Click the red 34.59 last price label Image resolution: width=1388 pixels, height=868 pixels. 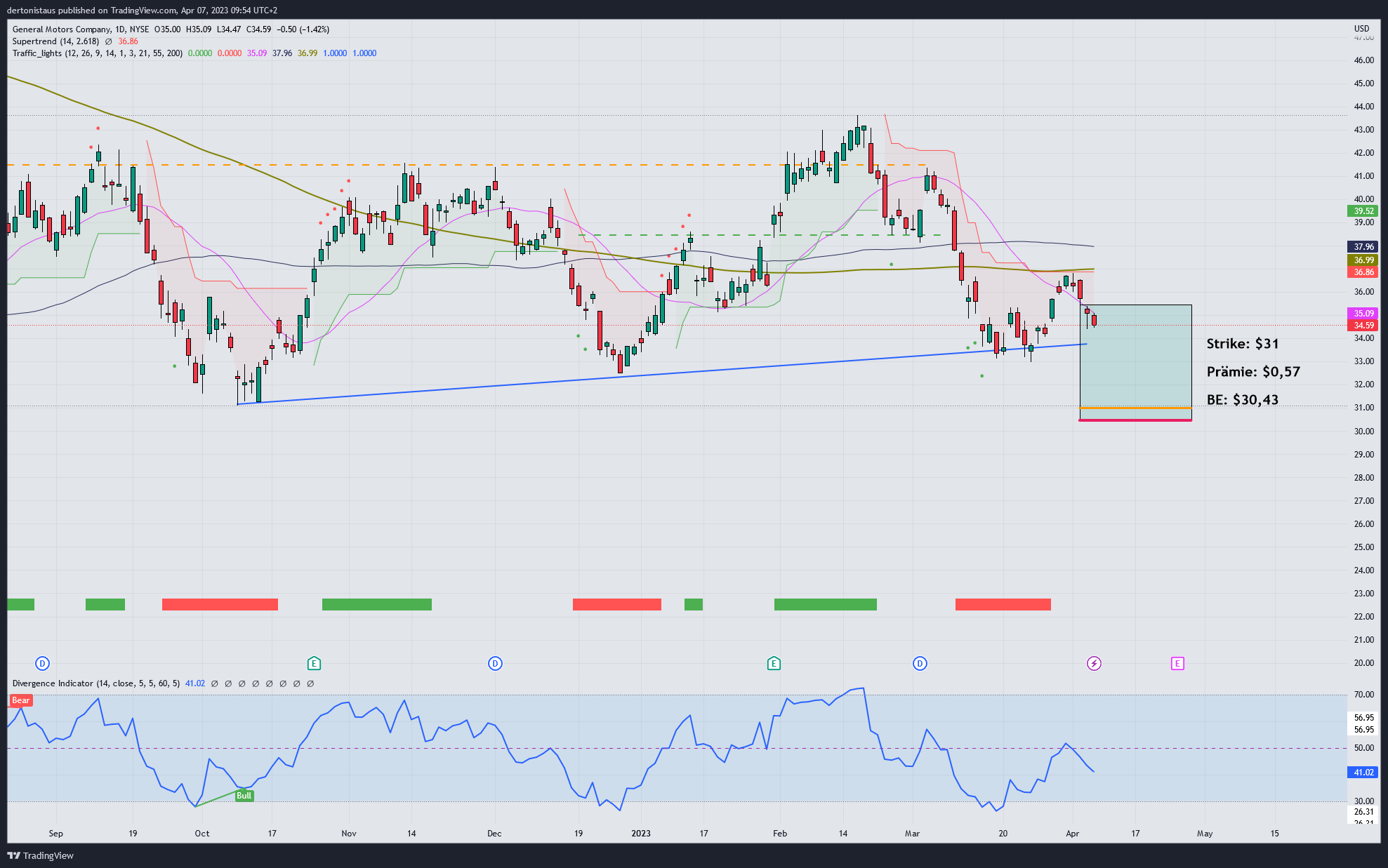(1363, 326)
